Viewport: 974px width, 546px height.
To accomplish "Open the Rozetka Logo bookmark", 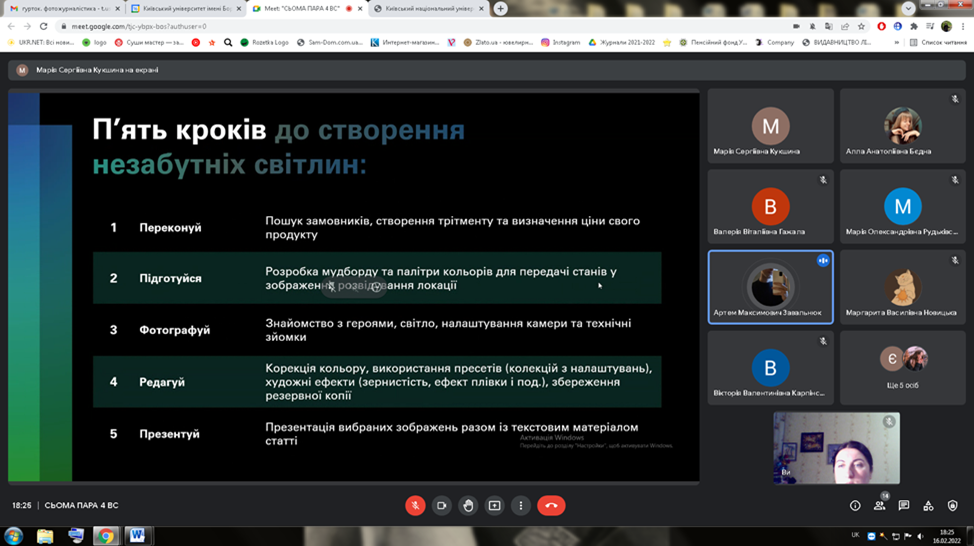I will coord(264,42).
